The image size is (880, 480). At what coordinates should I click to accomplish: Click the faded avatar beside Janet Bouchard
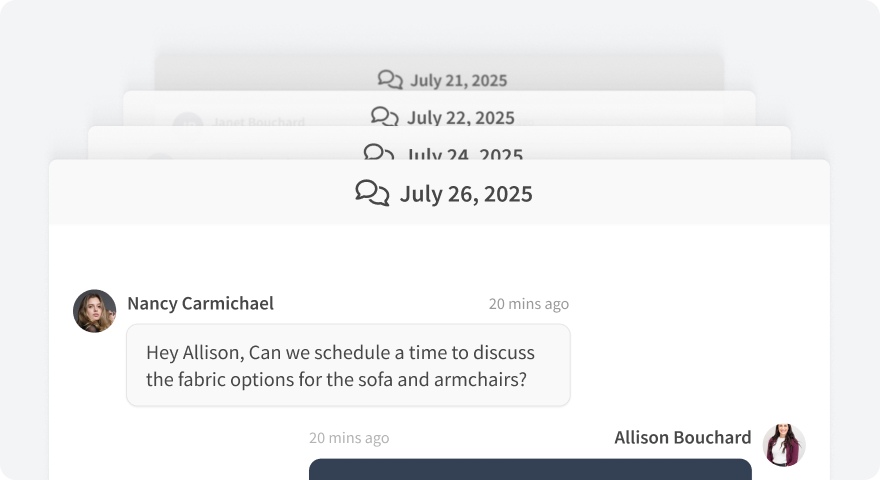point(188,124)
